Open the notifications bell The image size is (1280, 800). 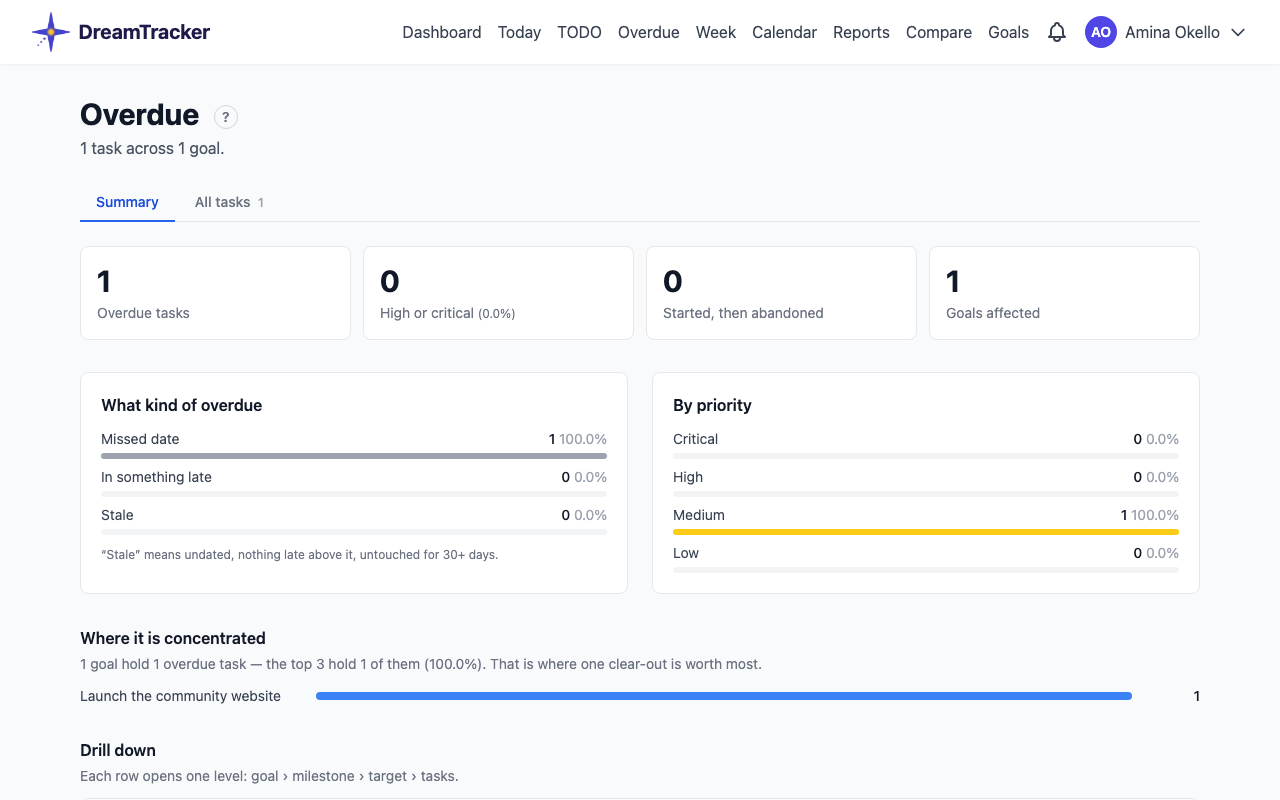coord(1057,32)
